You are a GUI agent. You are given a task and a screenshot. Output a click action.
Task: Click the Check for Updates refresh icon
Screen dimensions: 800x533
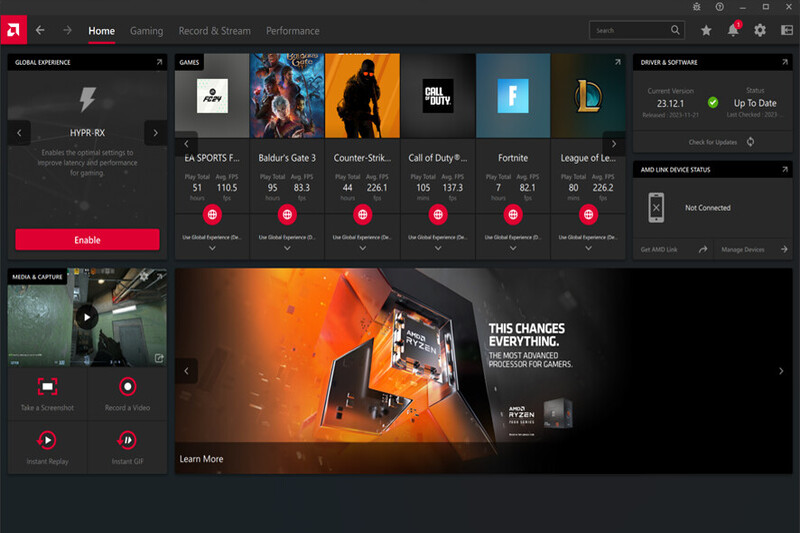coord(750,142)
